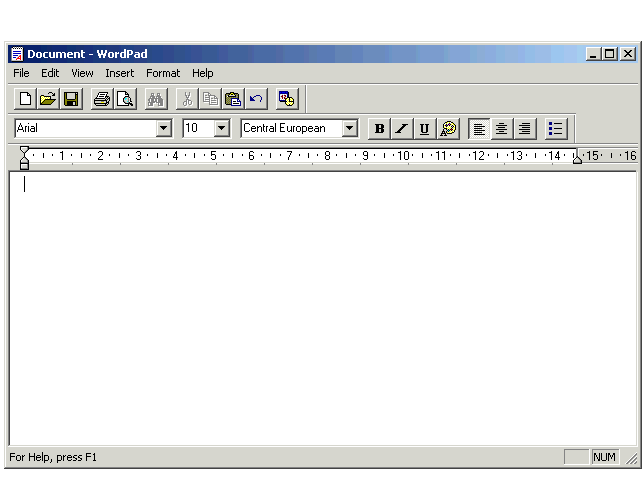Click the window resize grip at bottom-right corner
The width and height of the screenshot is (644, 484).
(x=632, y=458)
